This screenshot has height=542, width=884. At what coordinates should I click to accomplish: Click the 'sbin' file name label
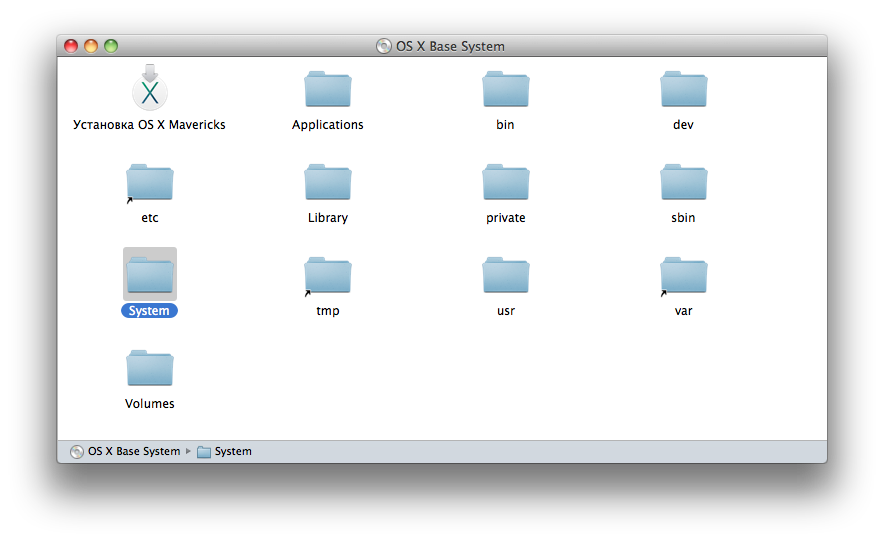tap(683, 218)
